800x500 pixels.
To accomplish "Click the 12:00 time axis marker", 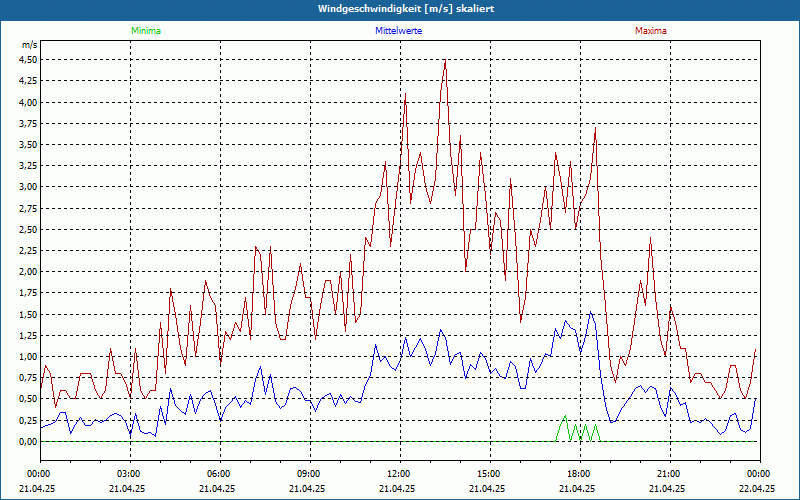I will (x=399, y=473).
